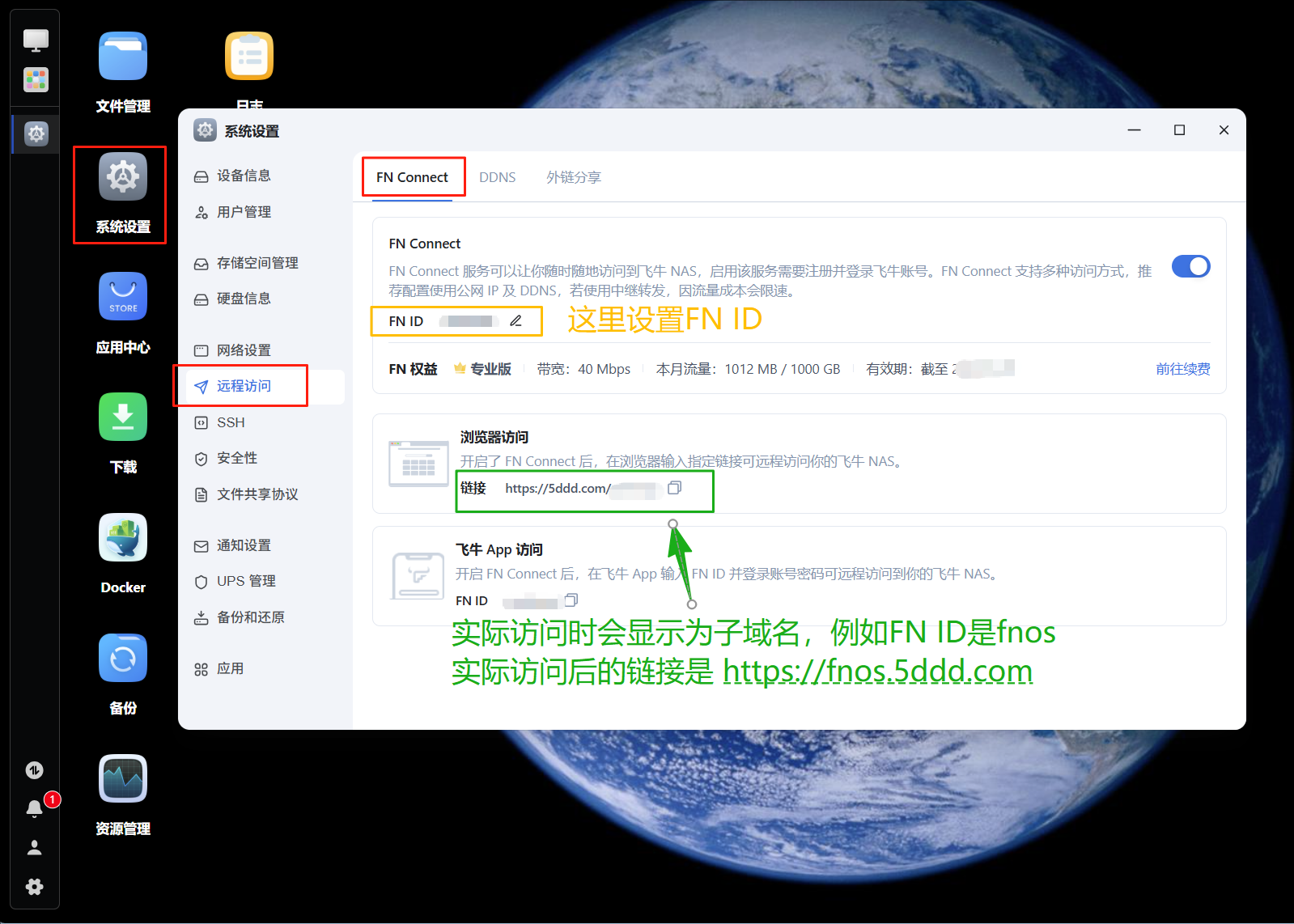Switch to the FN Connect tab
This screenshot has height=924, width=1294.
click(412, 177)
